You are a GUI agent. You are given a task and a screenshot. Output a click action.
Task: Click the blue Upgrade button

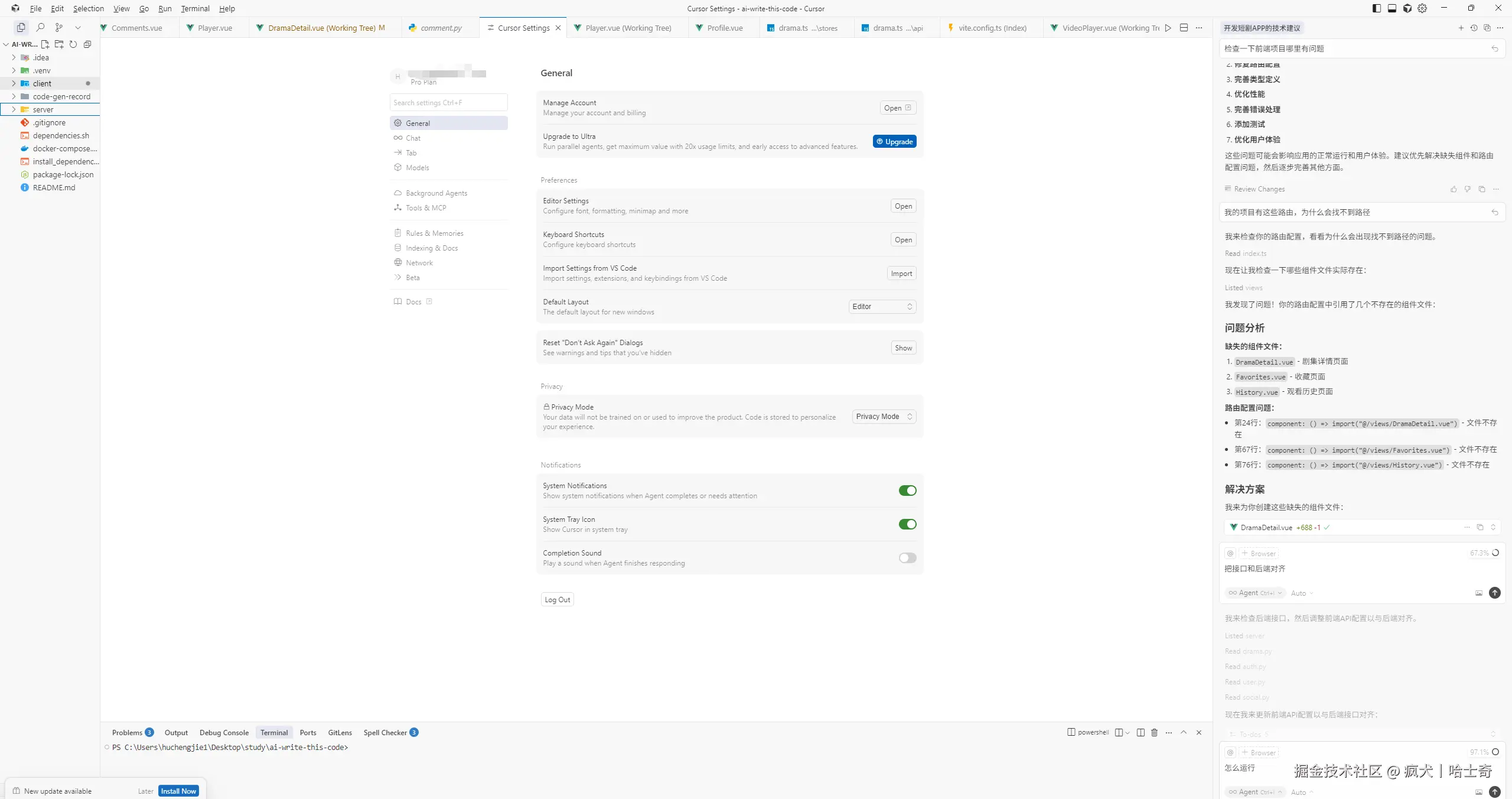(894, 141)
